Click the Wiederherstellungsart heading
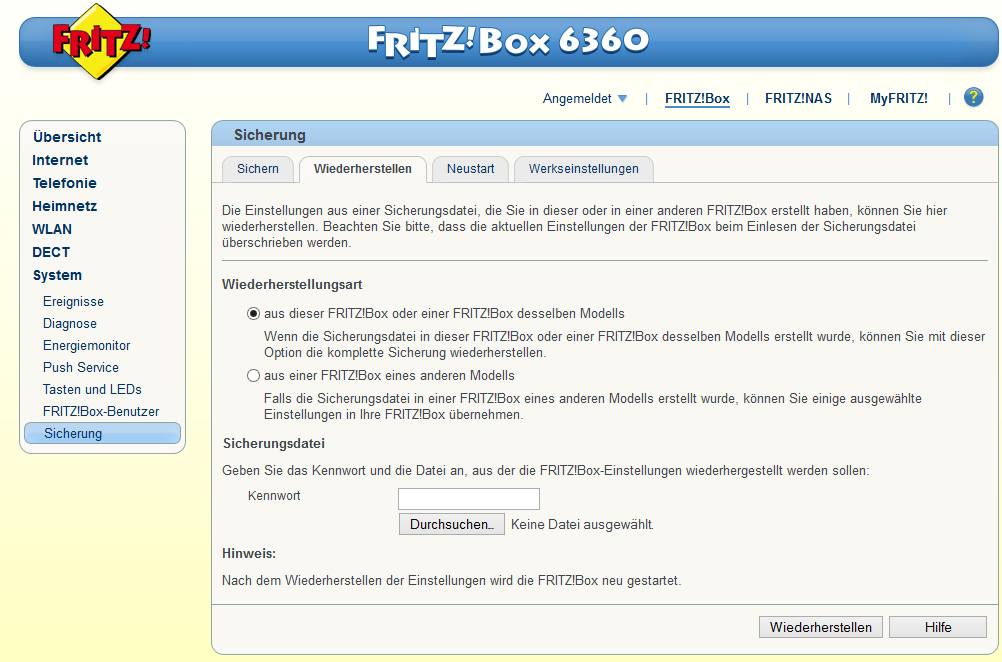The image size is (1002, 662). pyautogui.click(x=292, y=284)
